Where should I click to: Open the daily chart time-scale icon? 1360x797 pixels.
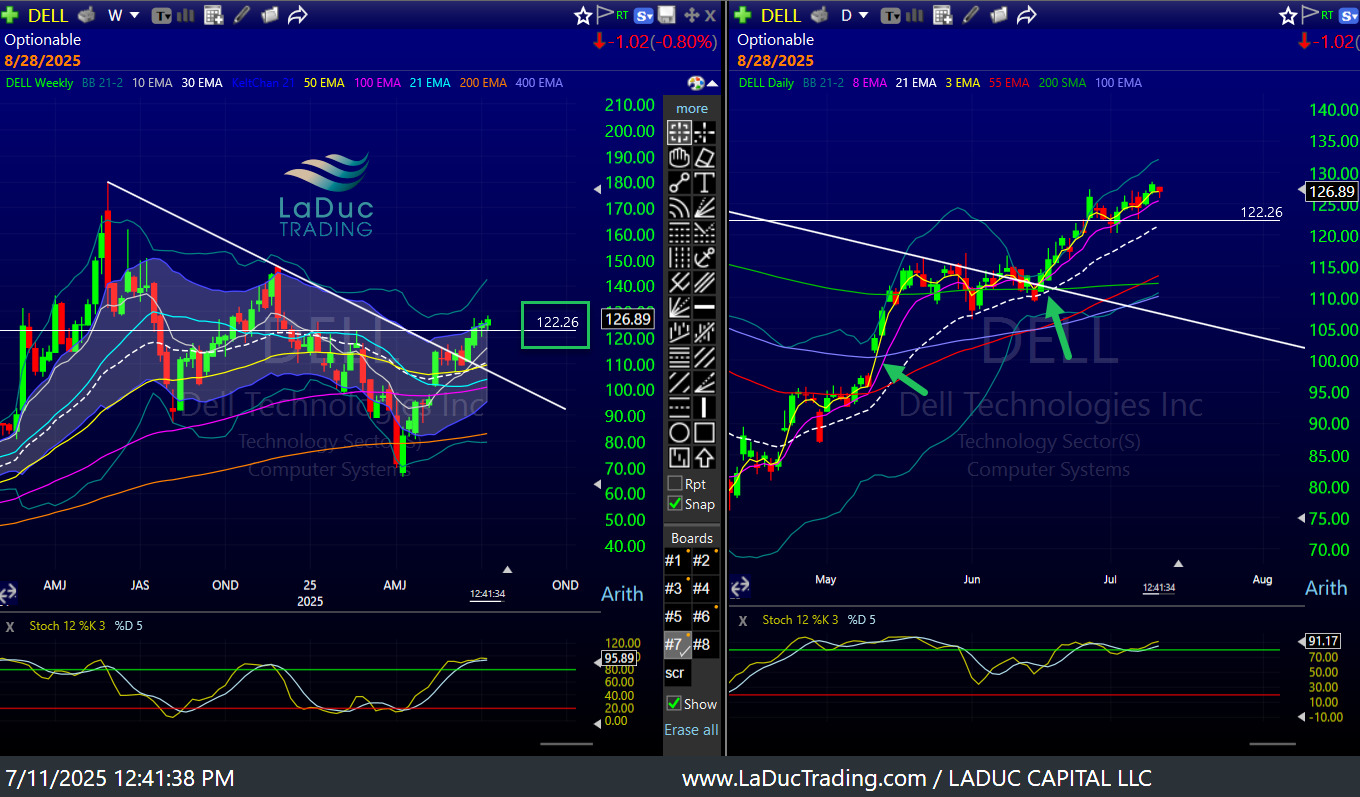741,587
